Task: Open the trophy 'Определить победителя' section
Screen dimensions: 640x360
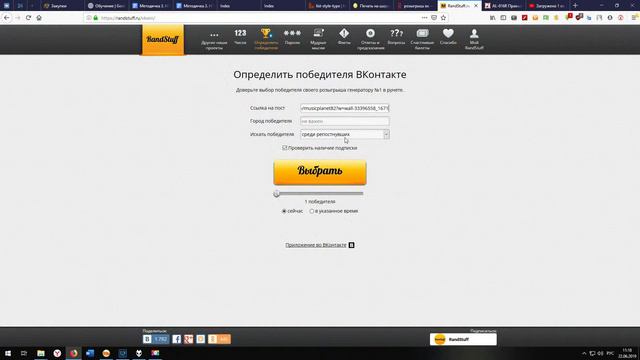Action: 266,39
